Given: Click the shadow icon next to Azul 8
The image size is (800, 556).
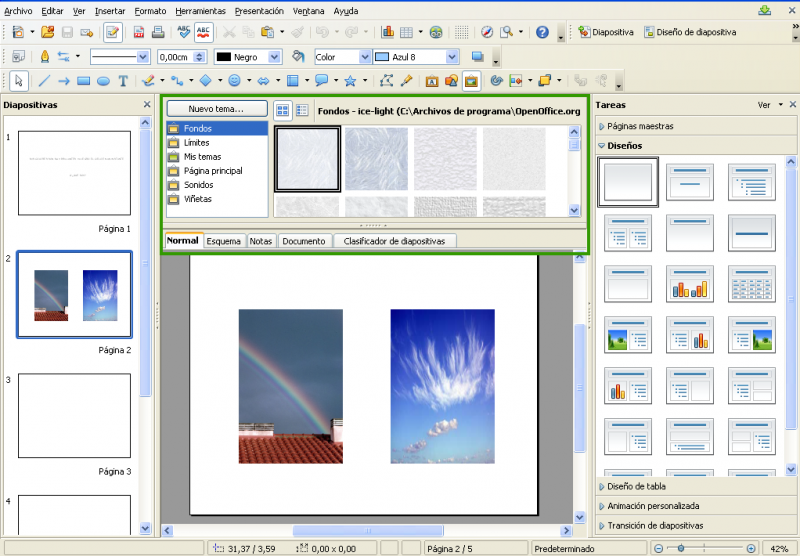Looking at the screenshot, I should point(478,57).
